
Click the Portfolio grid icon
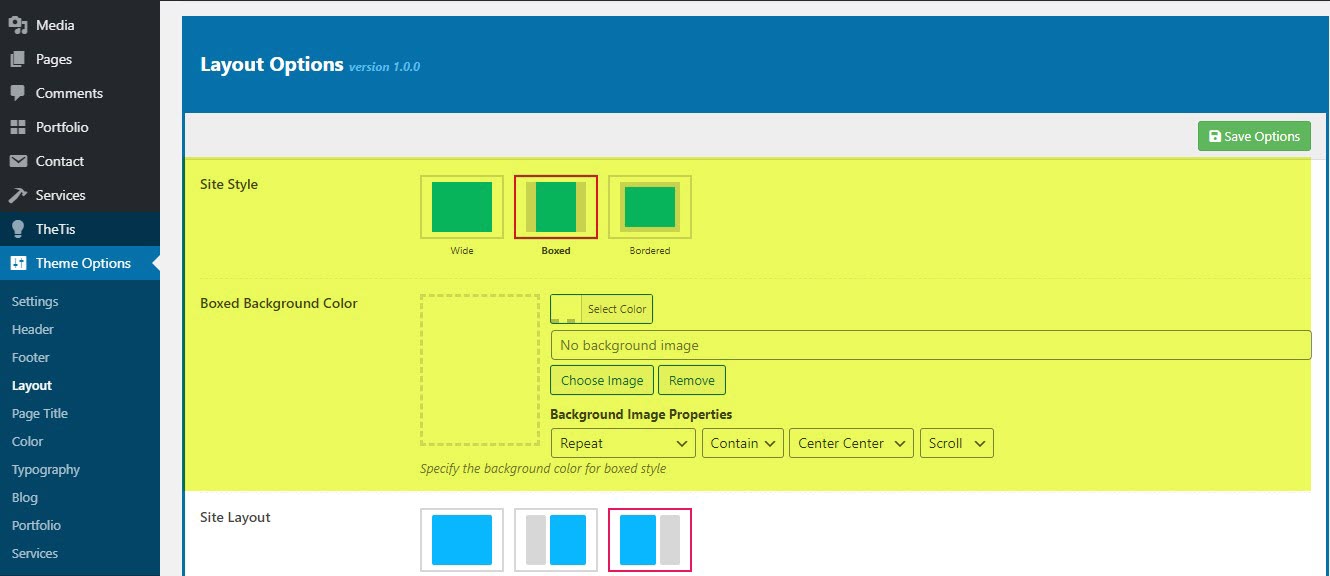click(x=18, y=127)
